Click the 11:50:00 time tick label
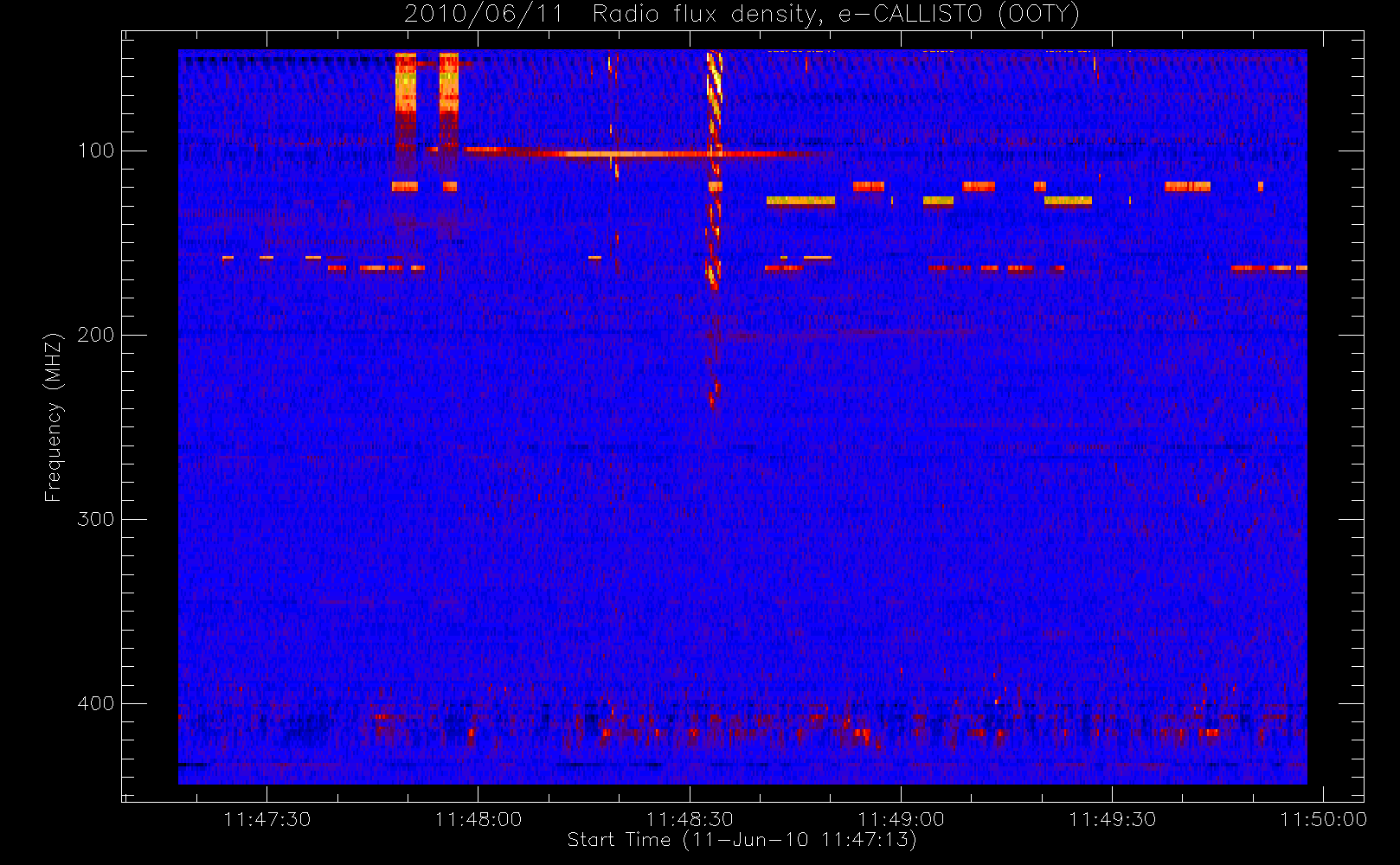Image resolution: width=1400 pixels, height=865 pixels. pyautogui.click(x=1323, y=819)
